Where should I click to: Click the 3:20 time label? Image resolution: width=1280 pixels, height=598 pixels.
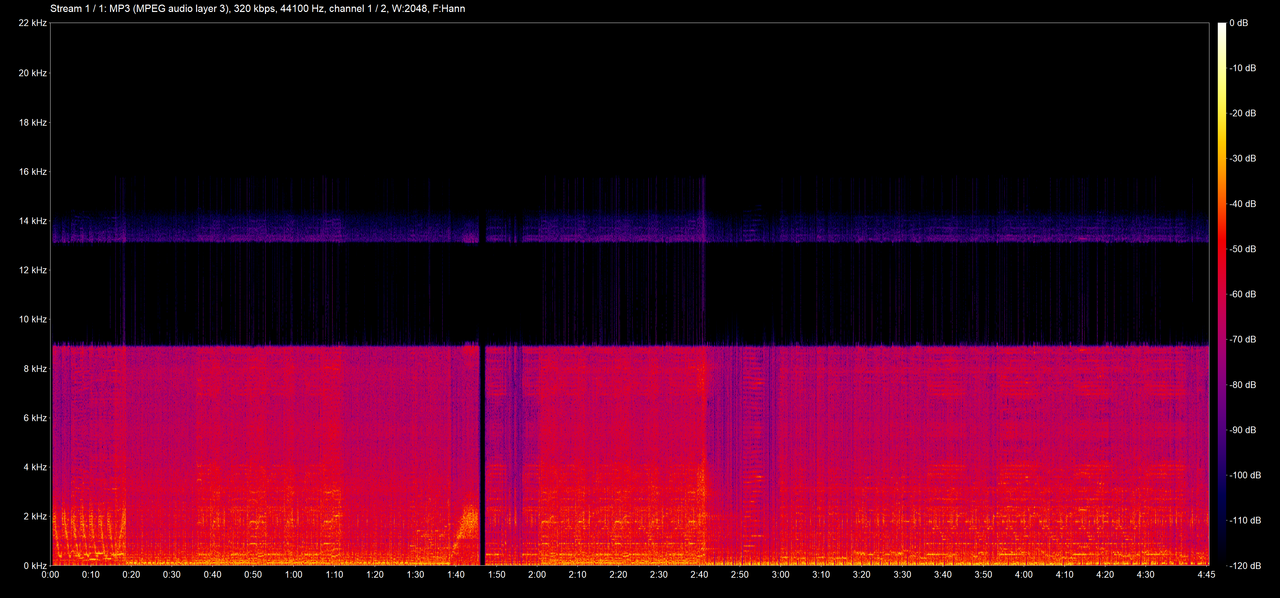[862, 576]
